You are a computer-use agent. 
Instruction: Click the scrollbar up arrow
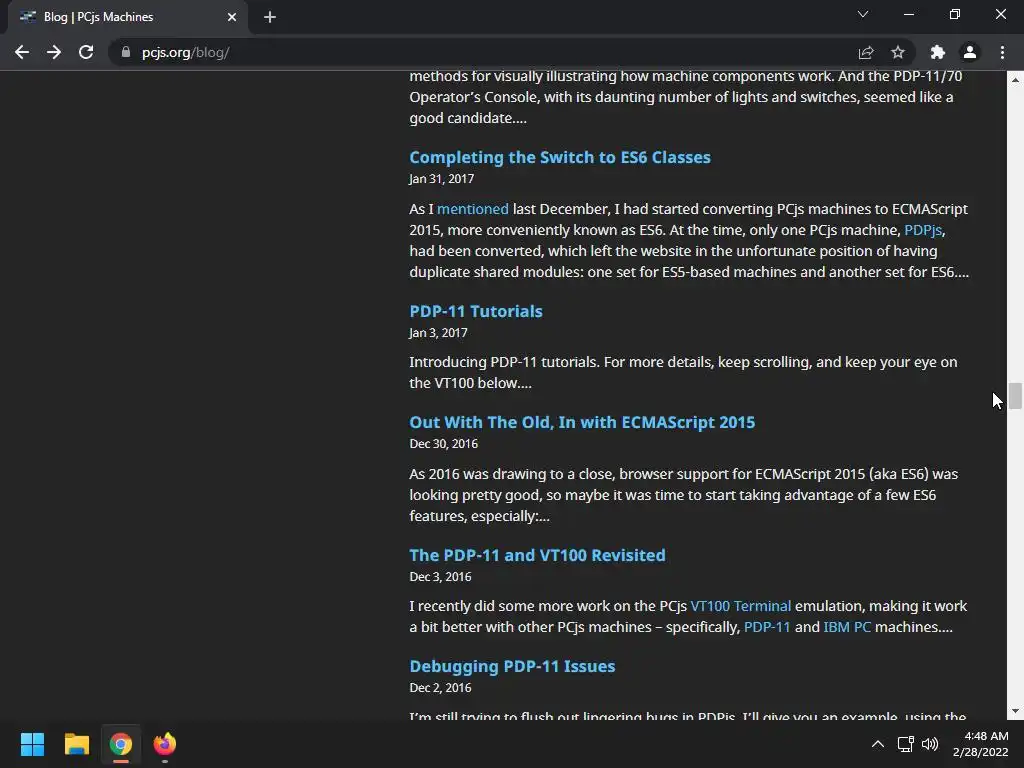pos(1015,80)
